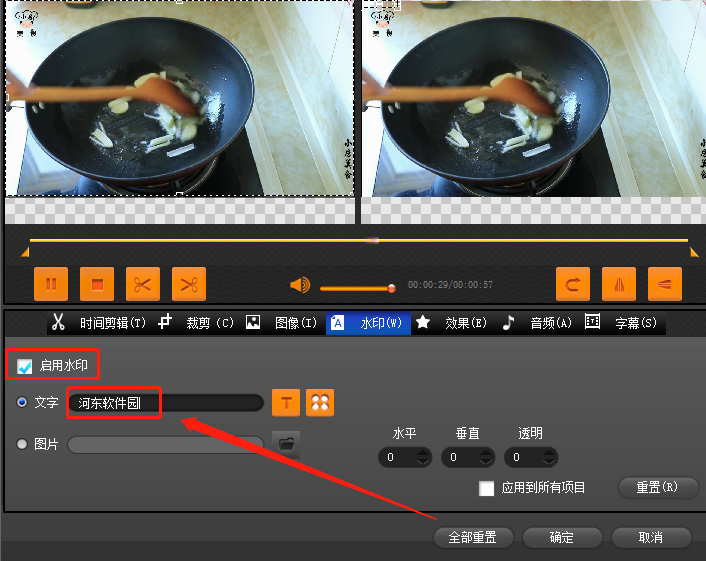Click the volume slider handle
The width and height of the screenshot is (706, 561).
[392, 288]
